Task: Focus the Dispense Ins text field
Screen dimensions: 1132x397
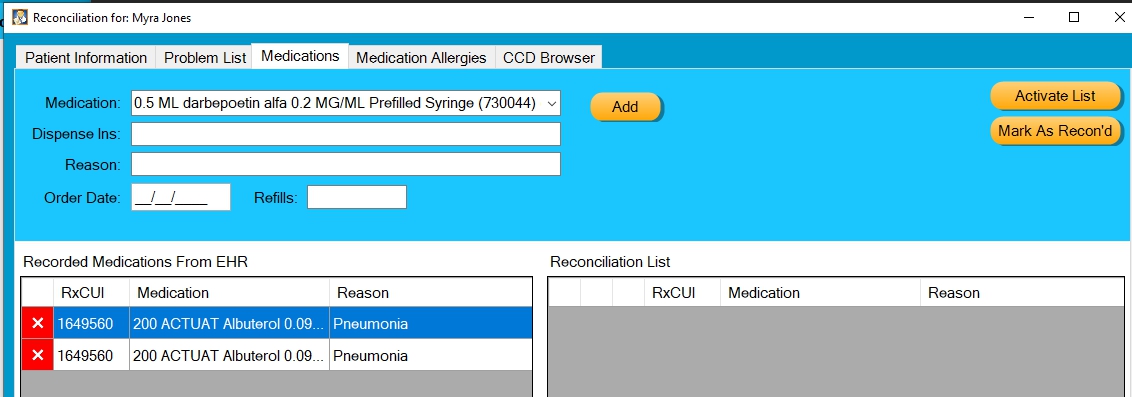Action: [x=346, y=134]
